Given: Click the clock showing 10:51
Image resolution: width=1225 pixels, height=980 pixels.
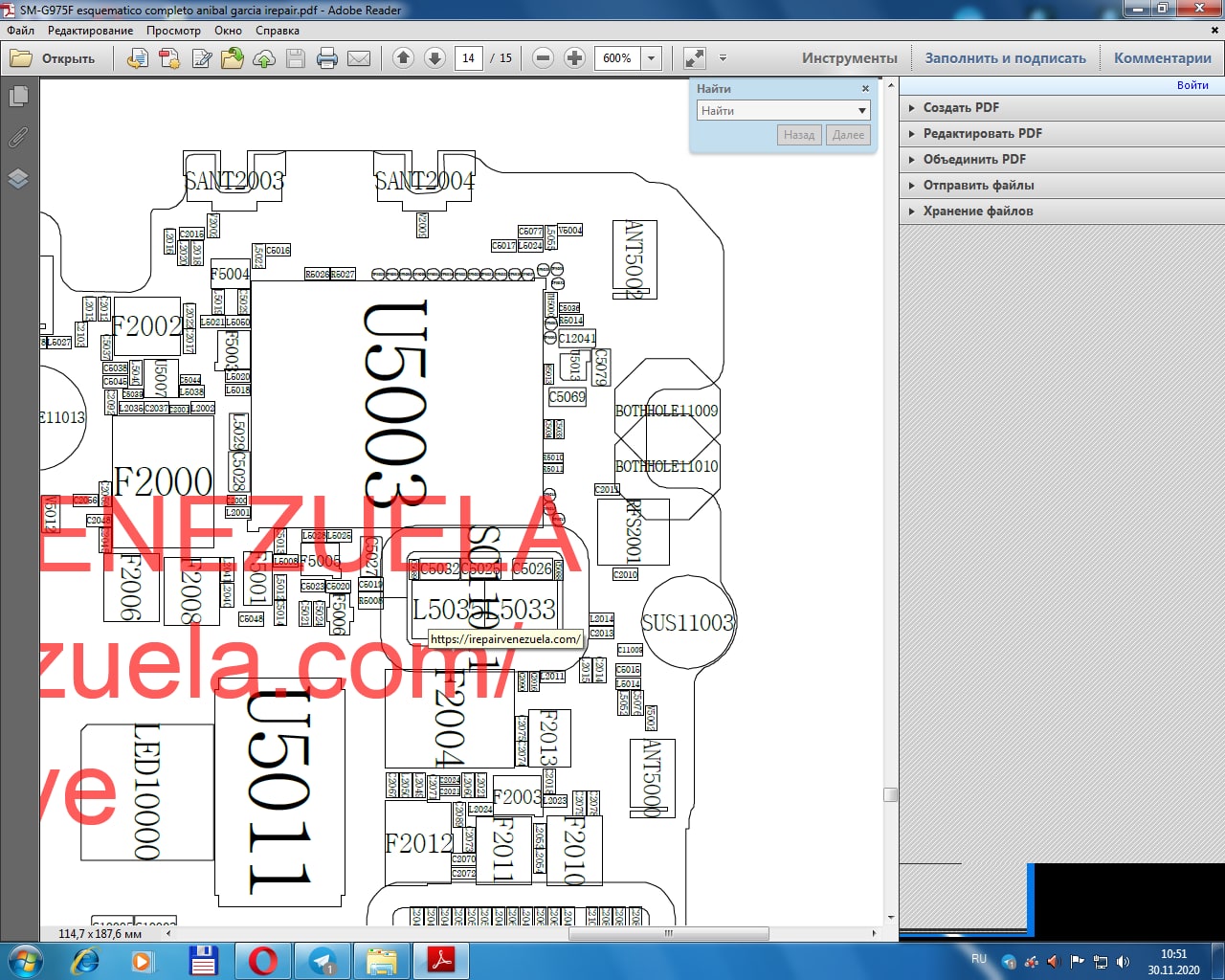Looking at the screenshot, I should click(1173, 954).
